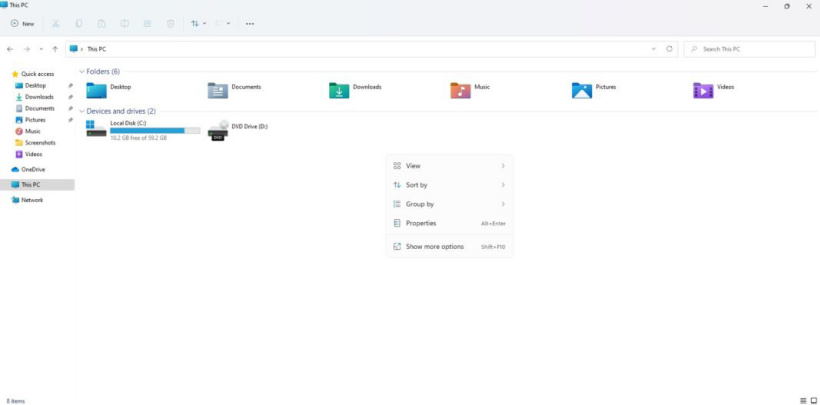The width and height of the screenshot is (820, 405).
Task: Click the 8 items status text
Action: point(16,401)
